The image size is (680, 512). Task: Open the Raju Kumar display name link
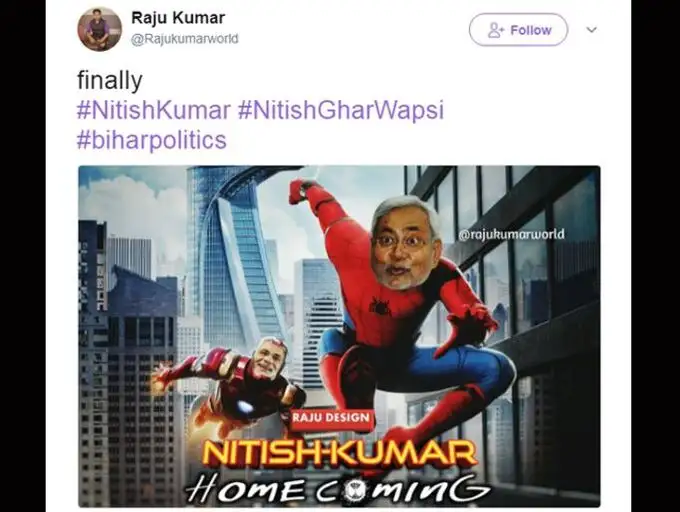178,18
